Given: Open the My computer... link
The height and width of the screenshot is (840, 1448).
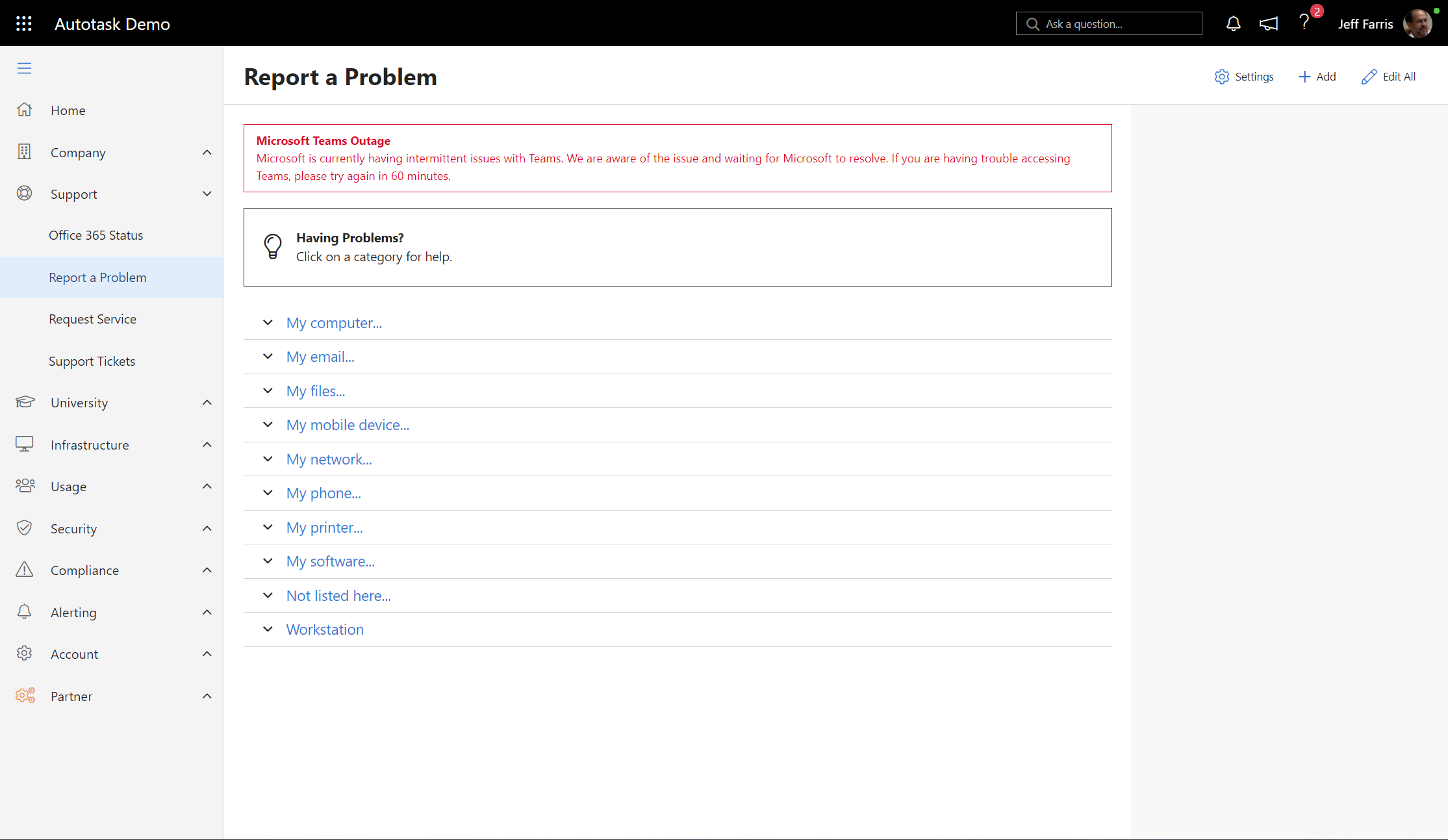Looking at the screenshot, I should tap(334, 323).
